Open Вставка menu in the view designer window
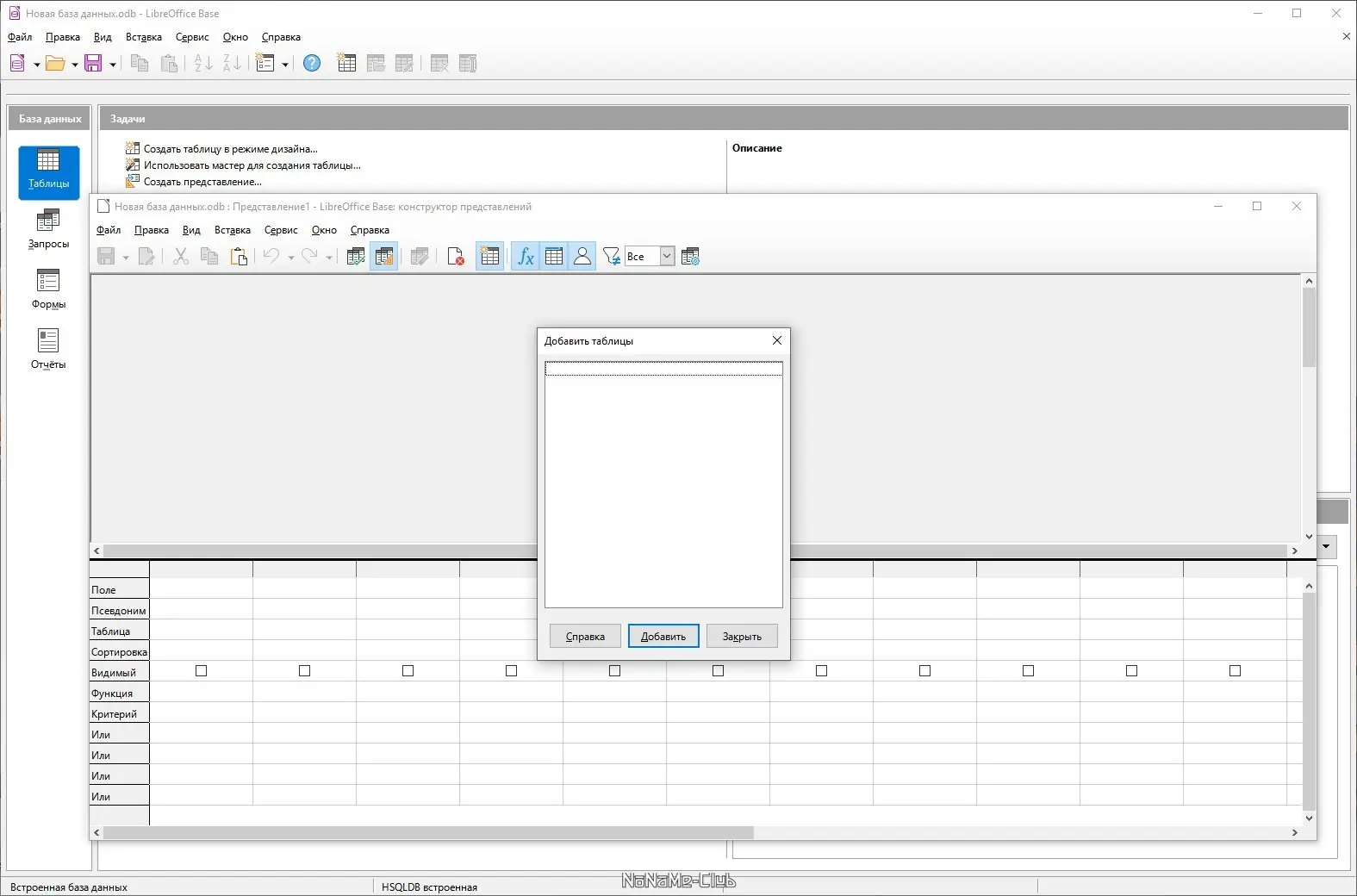The width and height of the screenshot is (1357, 896). (x=233, y=230)
